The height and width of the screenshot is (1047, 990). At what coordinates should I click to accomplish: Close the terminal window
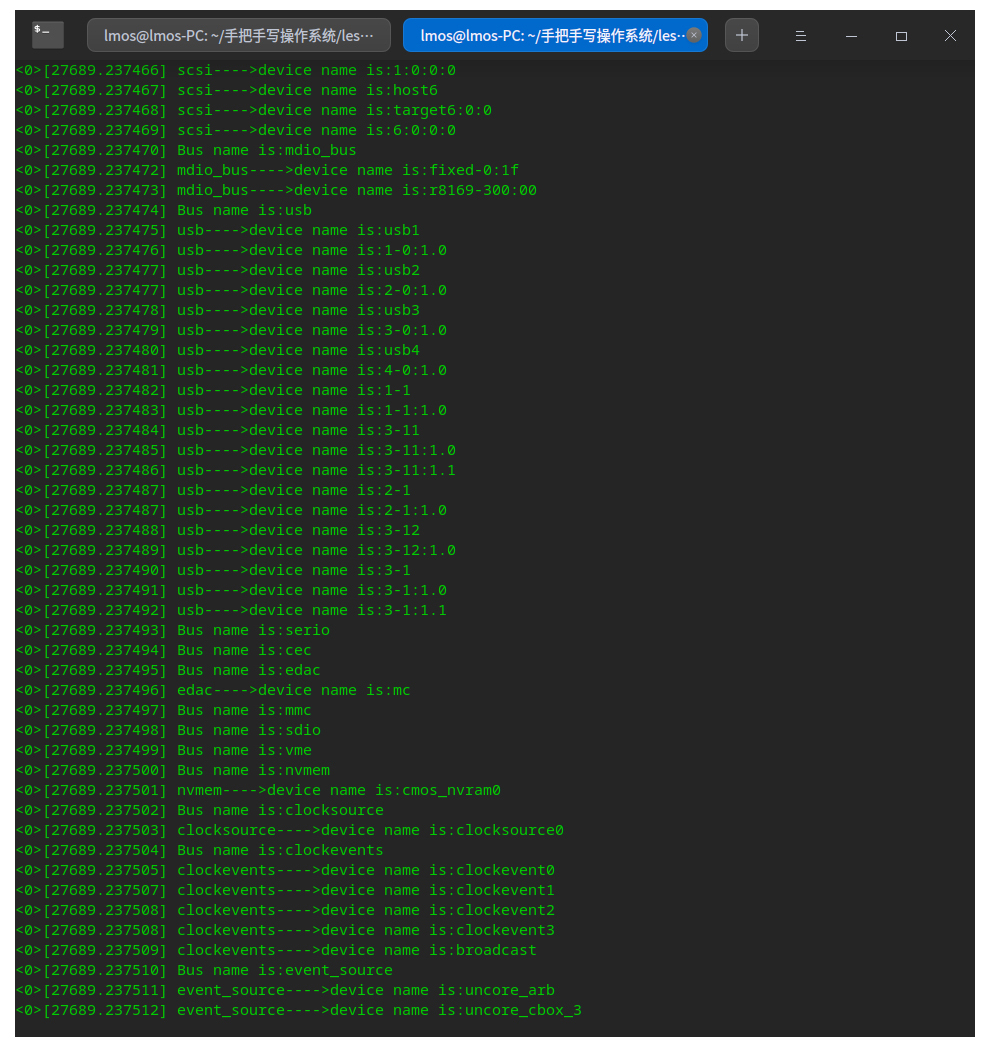[950, 35]
